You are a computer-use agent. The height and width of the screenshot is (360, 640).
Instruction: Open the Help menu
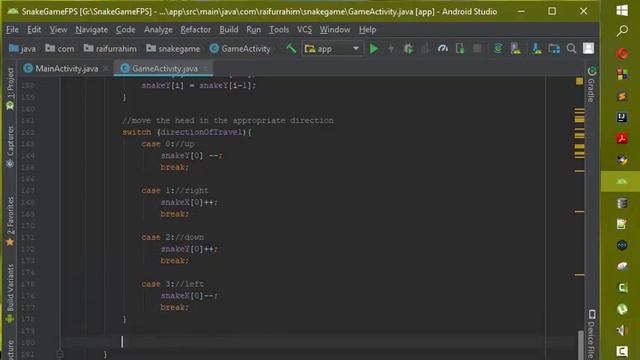click(367, 29)
